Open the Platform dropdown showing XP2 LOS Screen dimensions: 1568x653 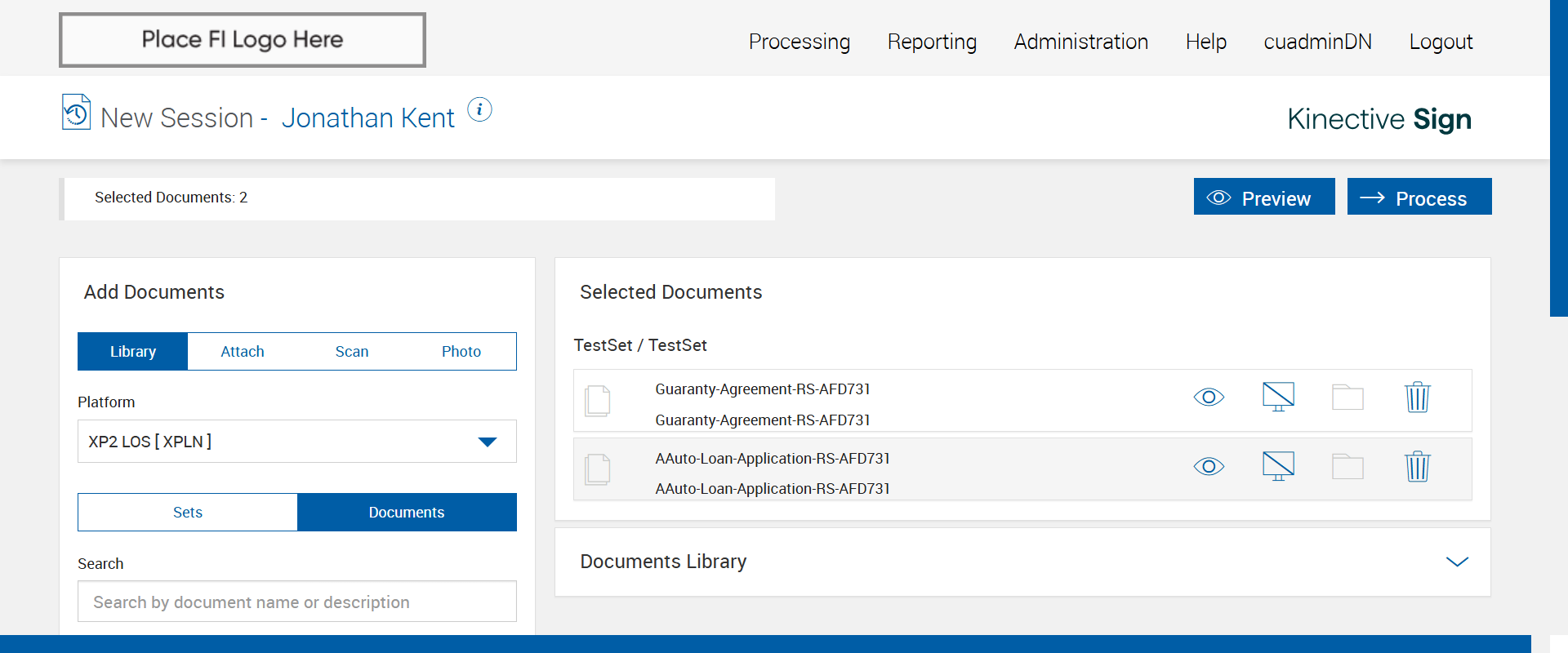point(296,442)
